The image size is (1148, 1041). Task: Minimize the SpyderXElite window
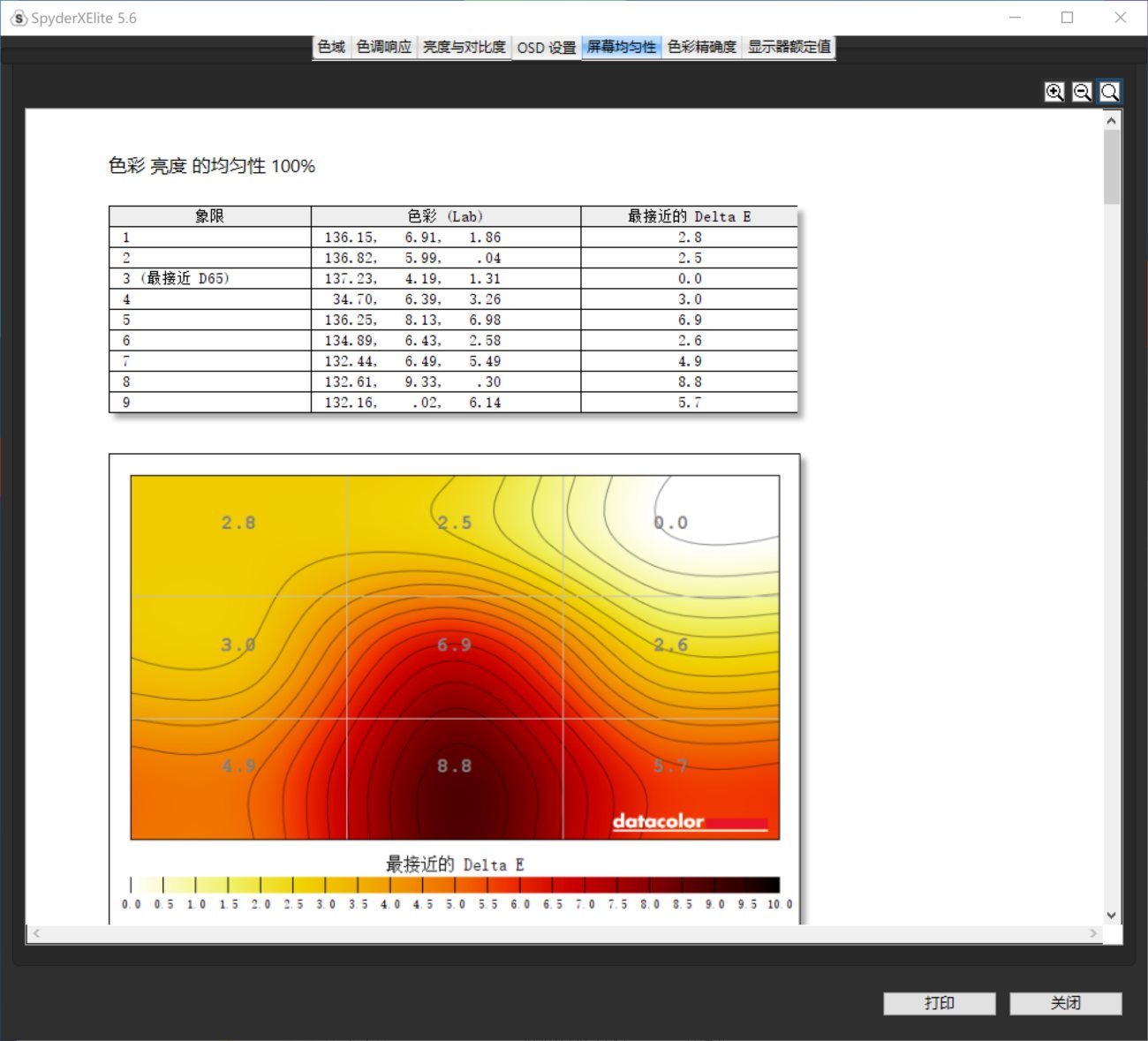pos(1016,18)
